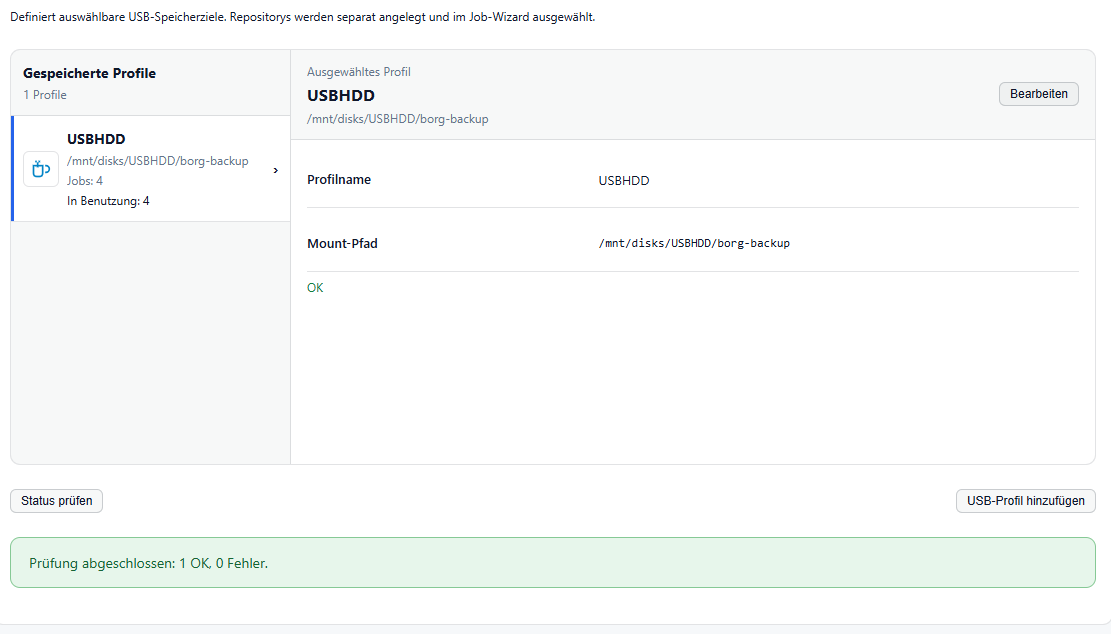Add a new profile via USB-Profil hinzufügen
The height and width of the screenshot is (634, 1111).
coord(1025,501)
